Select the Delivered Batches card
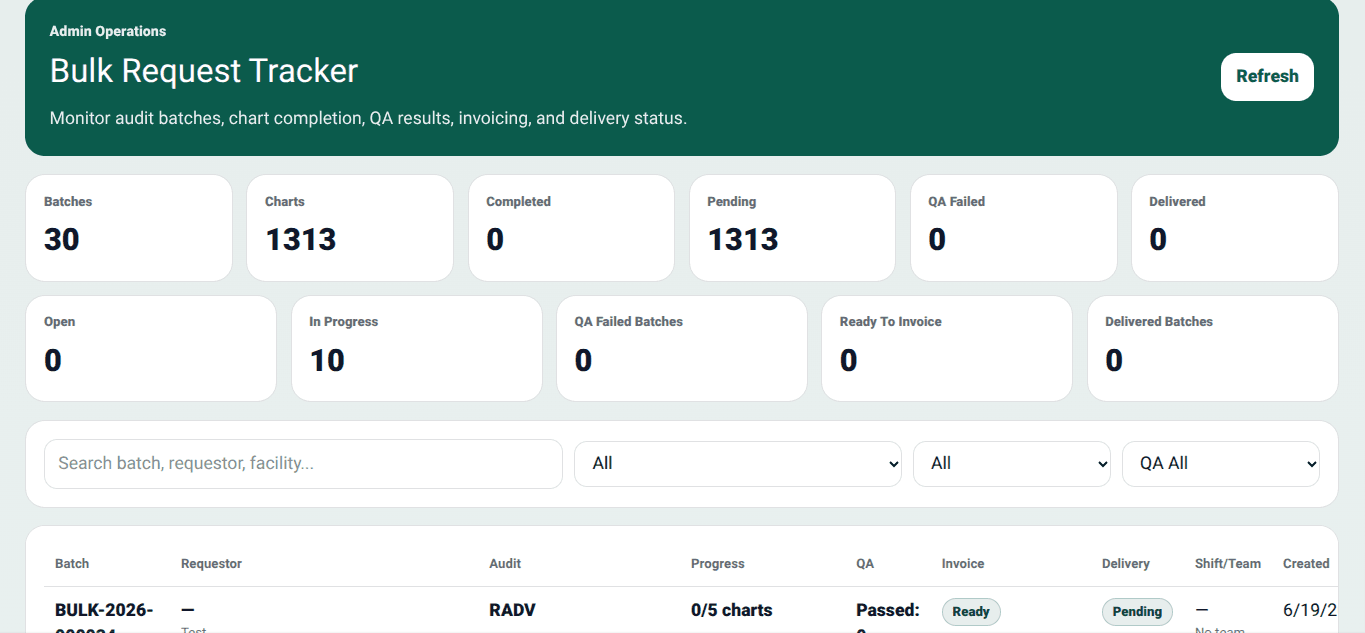This screenshot has height=633, width=1365. [1213, 348]
